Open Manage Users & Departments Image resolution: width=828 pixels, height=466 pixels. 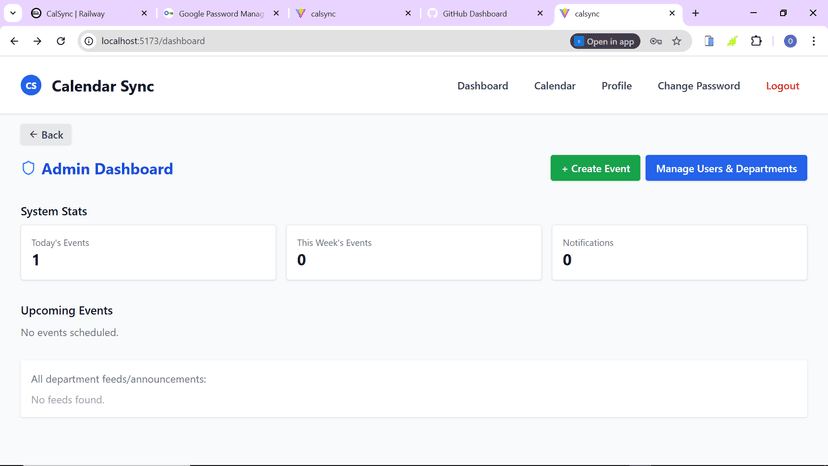(726, 168)
